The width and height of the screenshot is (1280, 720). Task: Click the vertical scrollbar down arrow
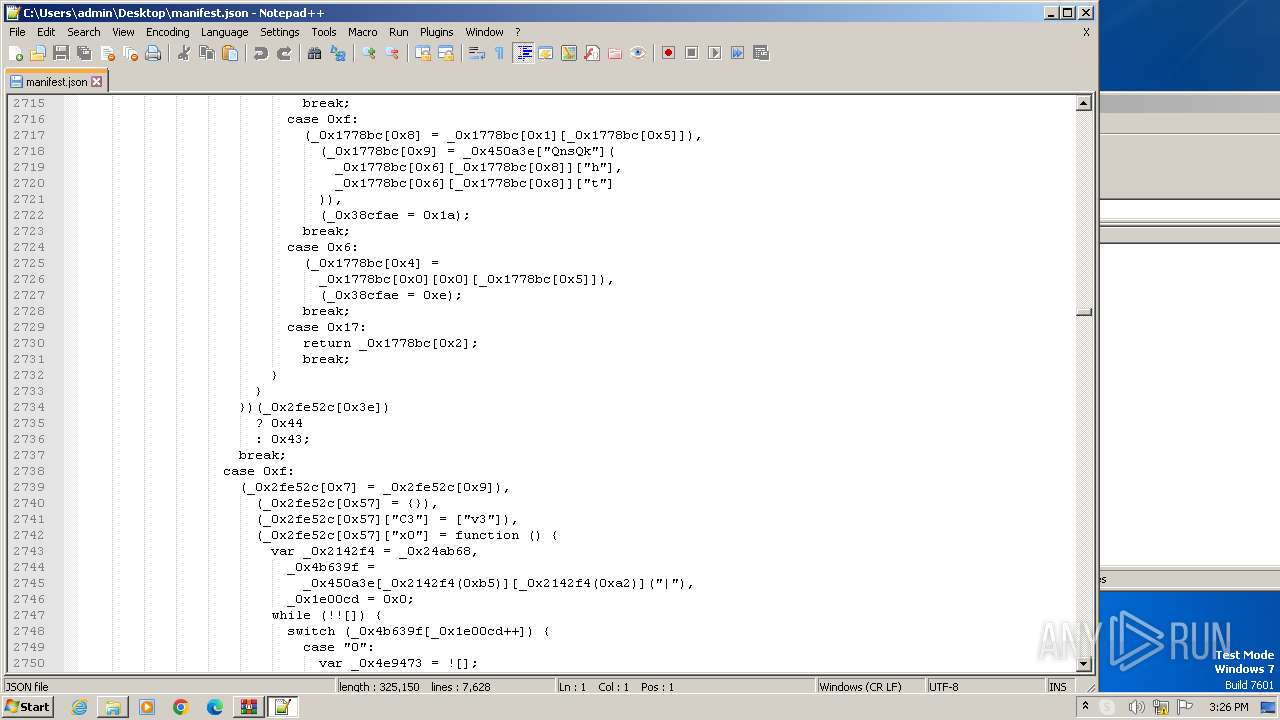point(1084,664)
